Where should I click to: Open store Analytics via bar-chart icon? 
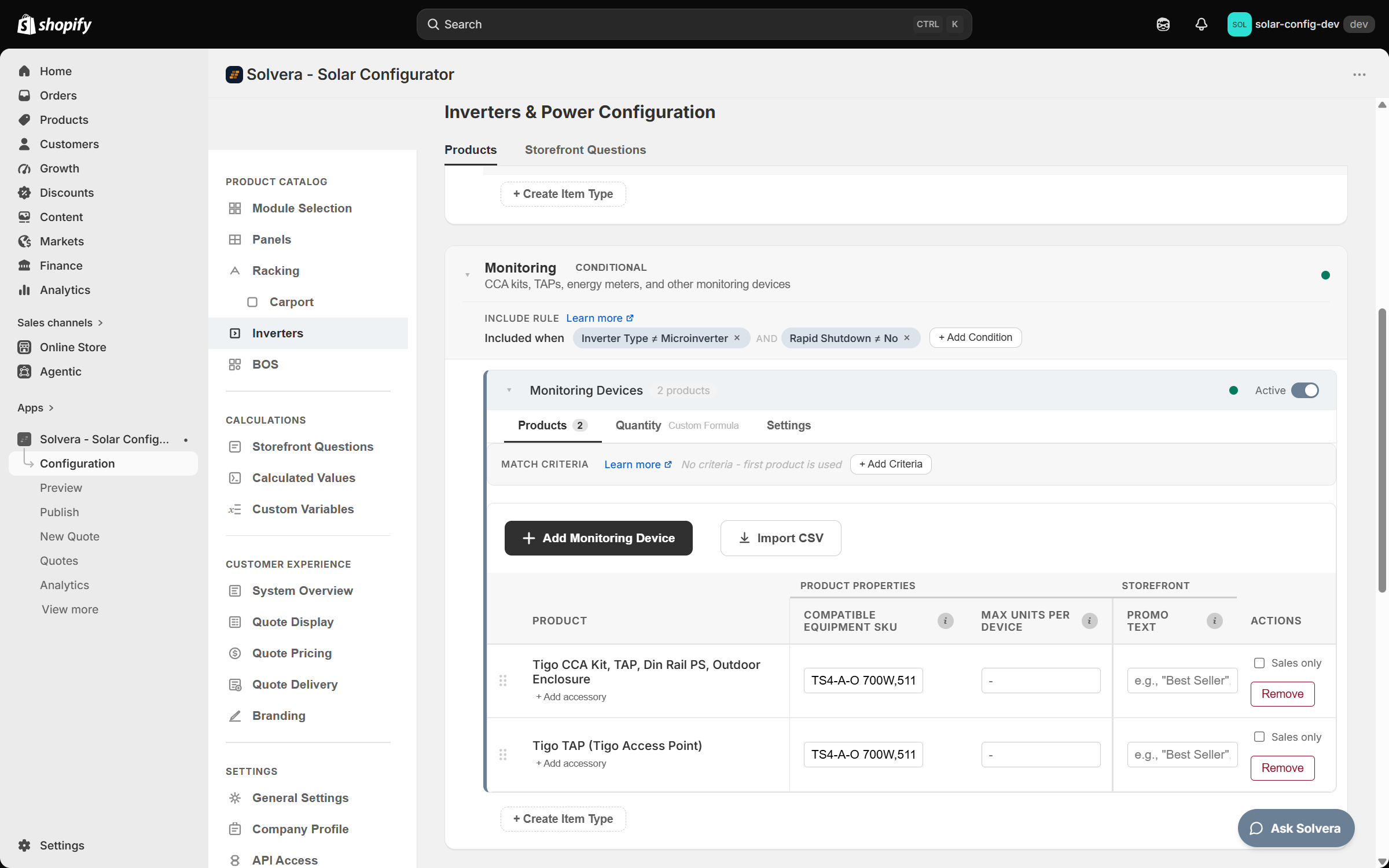pos(24,290)
